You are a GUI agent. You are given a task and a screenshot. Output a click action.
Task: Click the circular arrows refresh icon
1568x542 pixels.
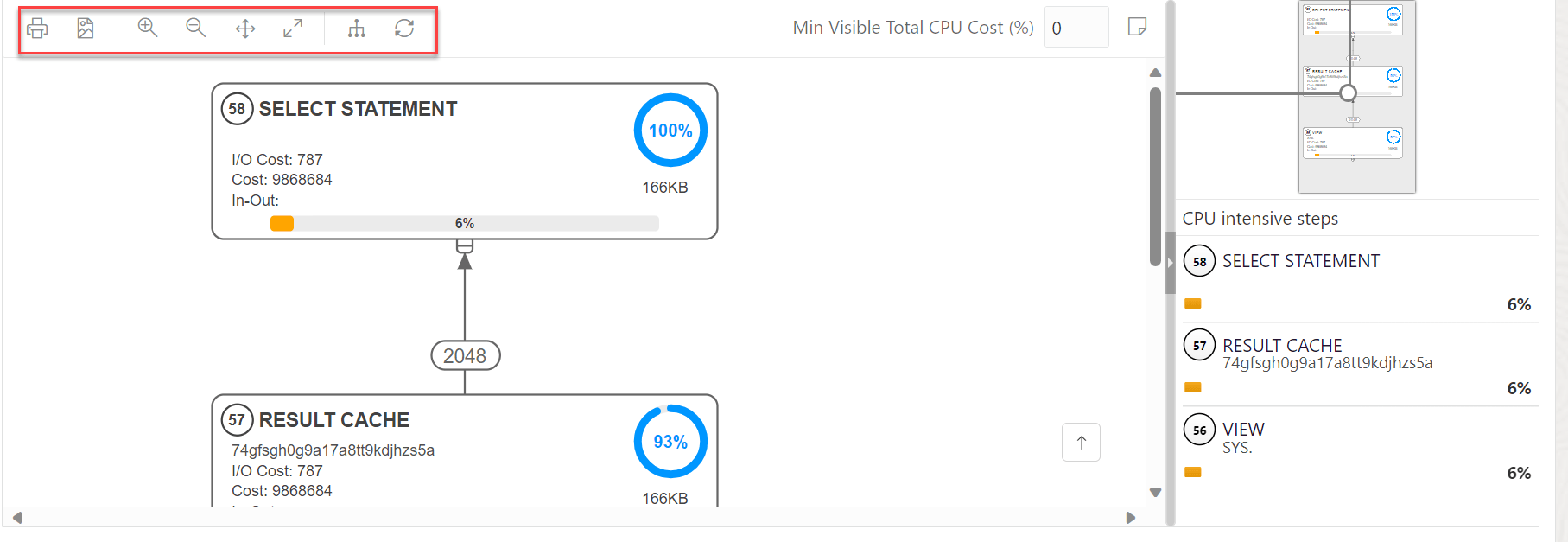(x=404, y=29)
